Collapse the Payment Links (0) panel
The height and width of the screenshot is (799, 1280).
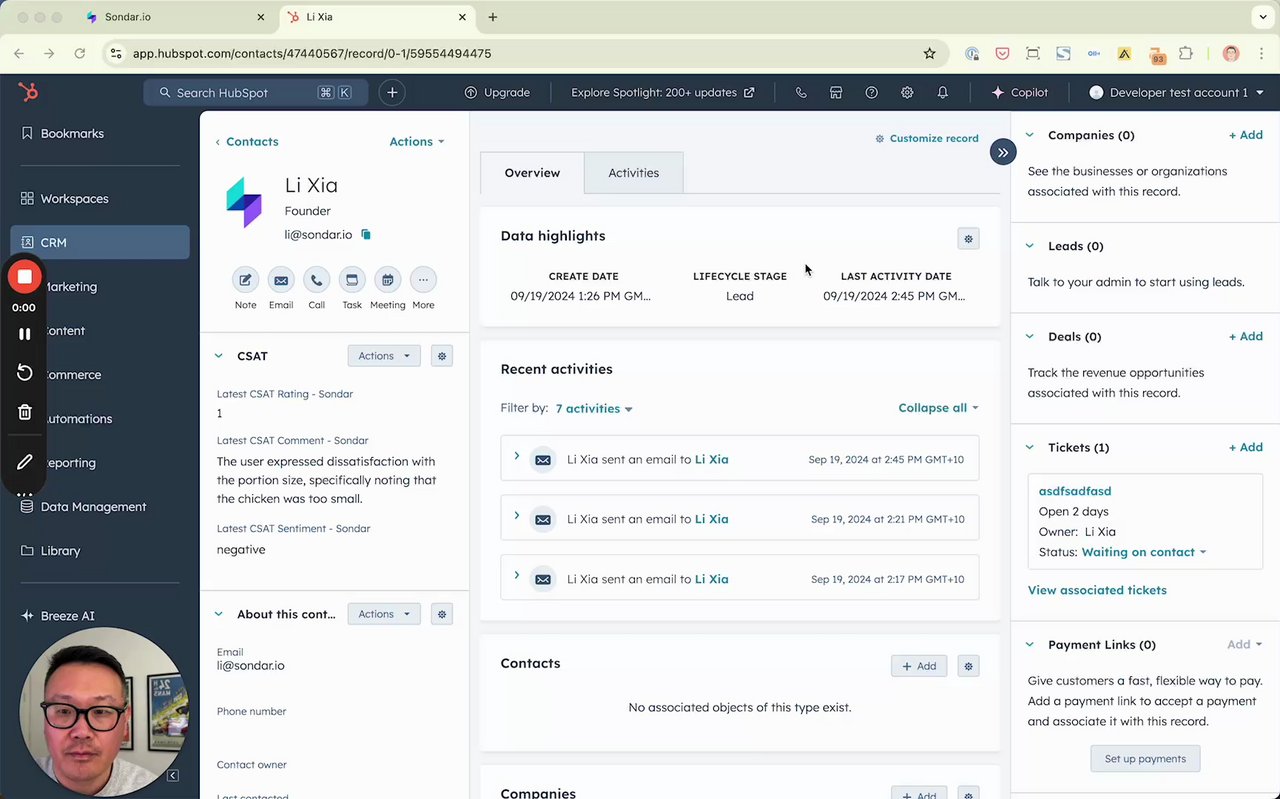(x=1030, y=645)
